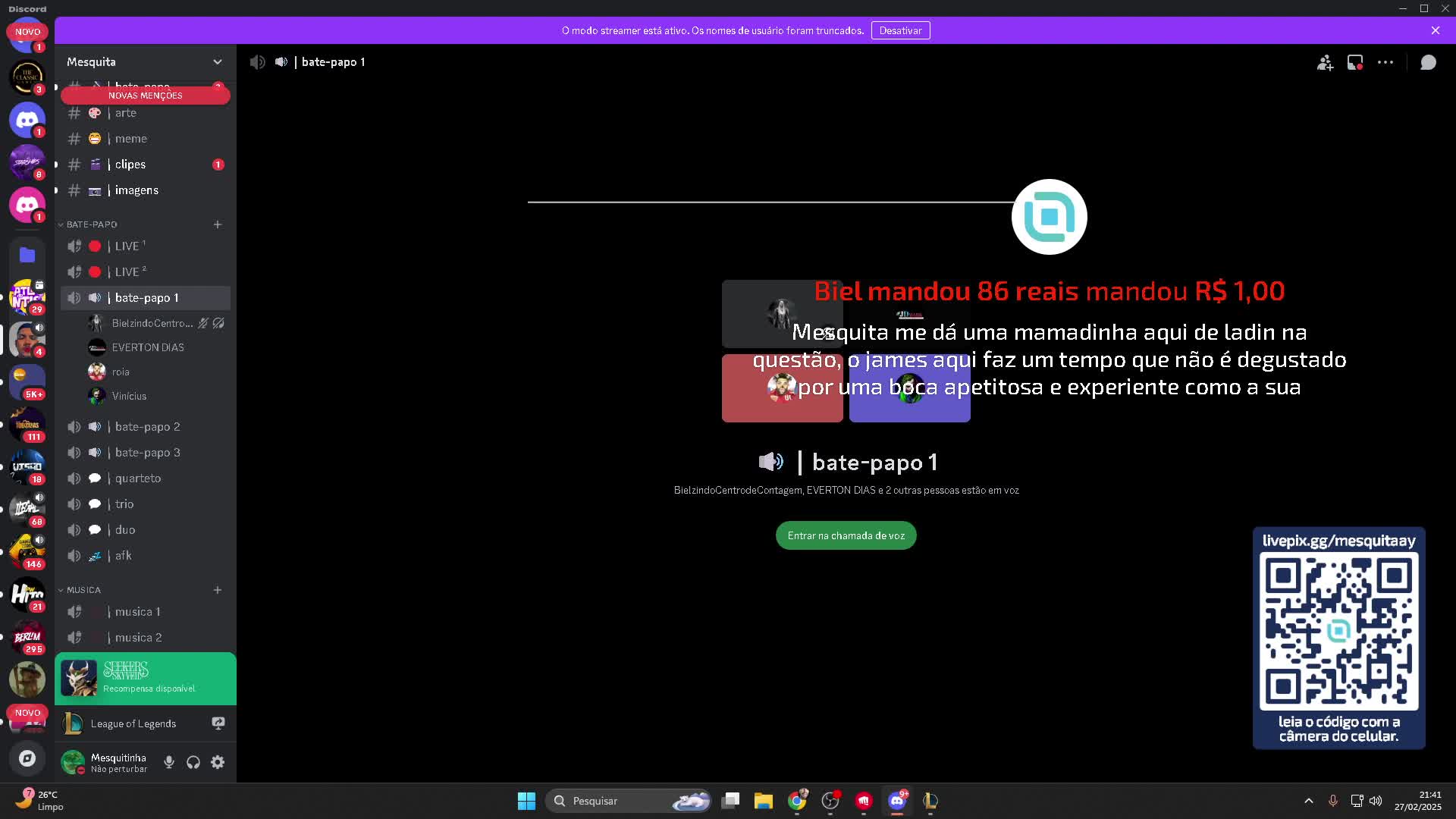
Task: Add a channel to MUSICA category
Action: click(x=218, y=590)
